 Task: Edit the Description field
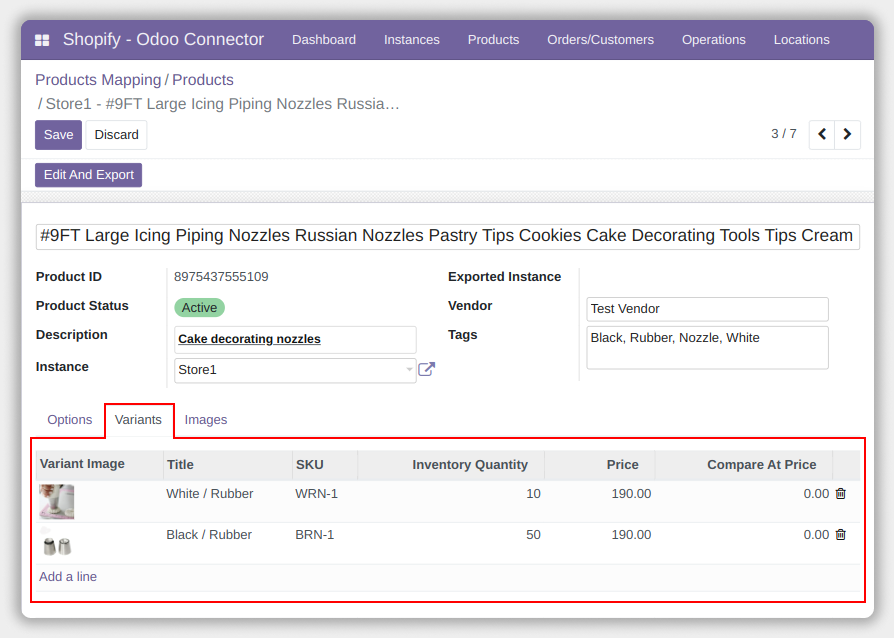[295, 340]
